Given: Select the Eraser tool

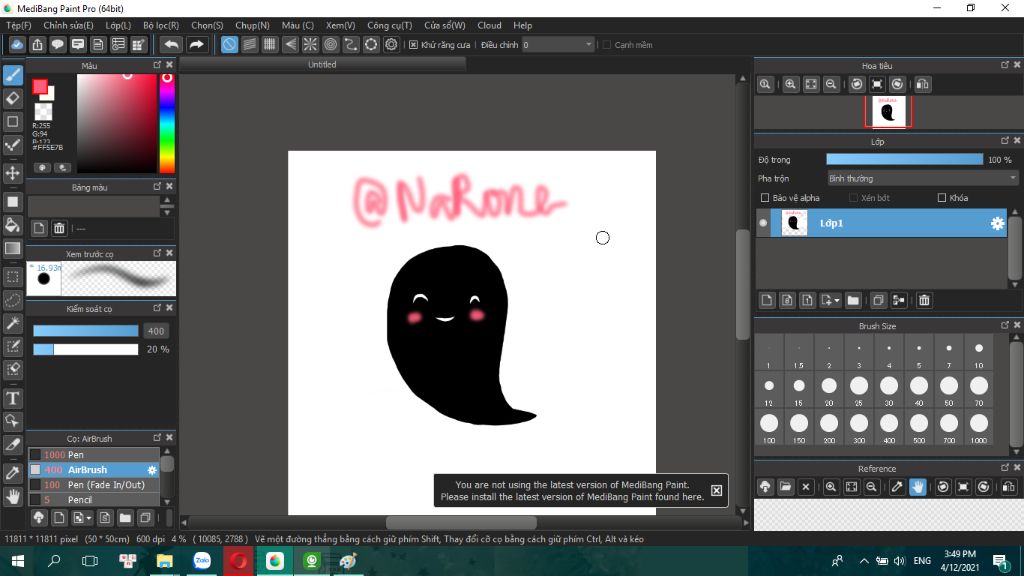Looking at the screenshot, I should pyautogui.click(x=12, y=99).
